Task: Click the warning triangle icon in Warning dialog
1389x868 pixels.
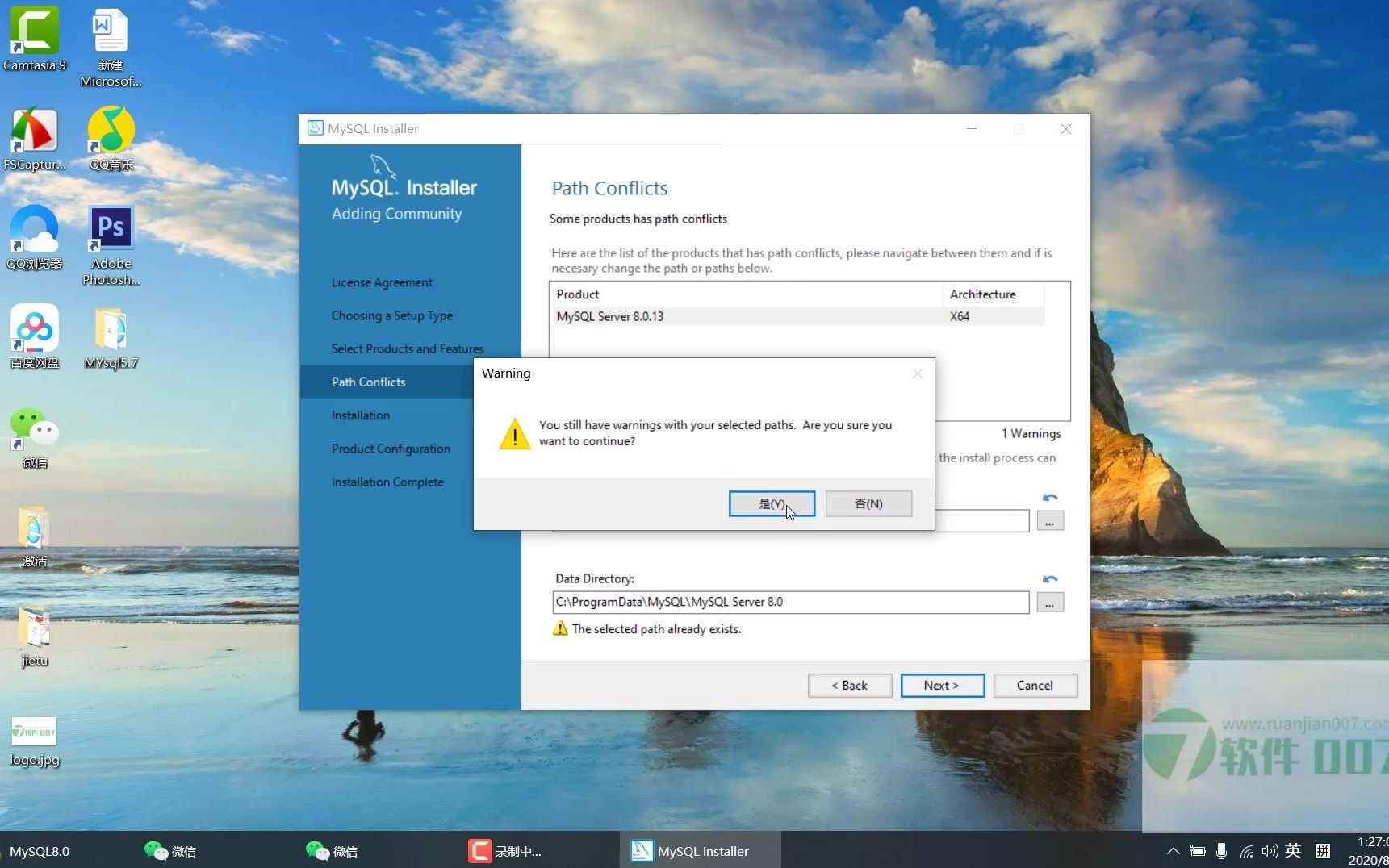Action: [514, 434]
